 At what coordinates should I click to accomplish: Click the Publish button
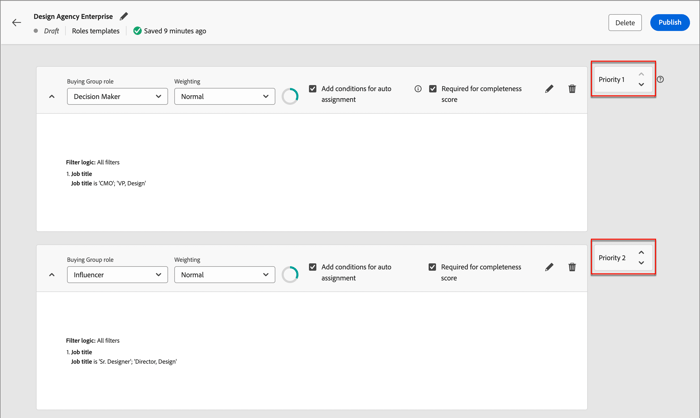tap(669, 22)
